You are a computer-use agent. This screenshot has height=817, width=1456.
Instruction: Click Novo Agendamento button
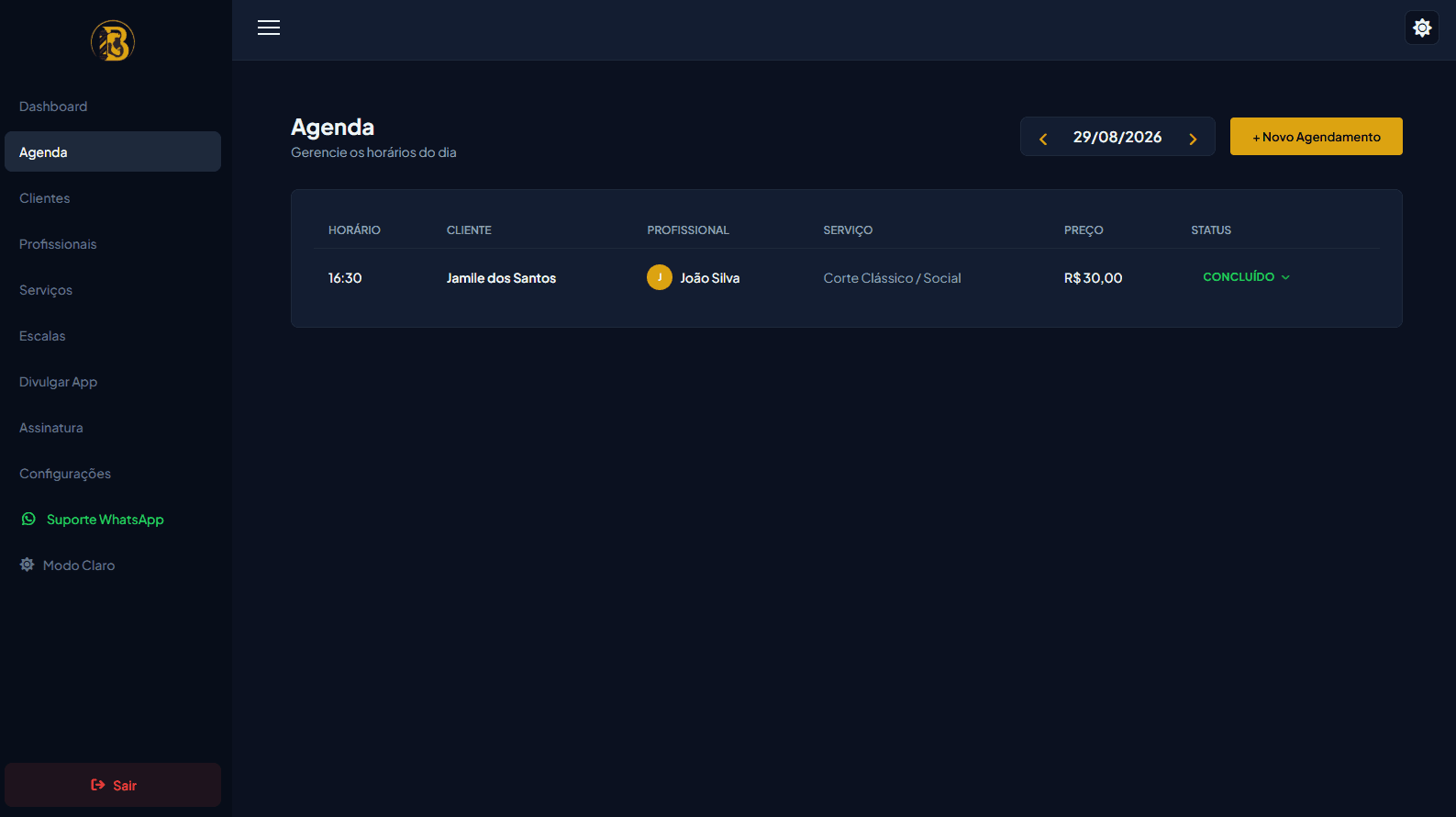[x=1316, y=136]
